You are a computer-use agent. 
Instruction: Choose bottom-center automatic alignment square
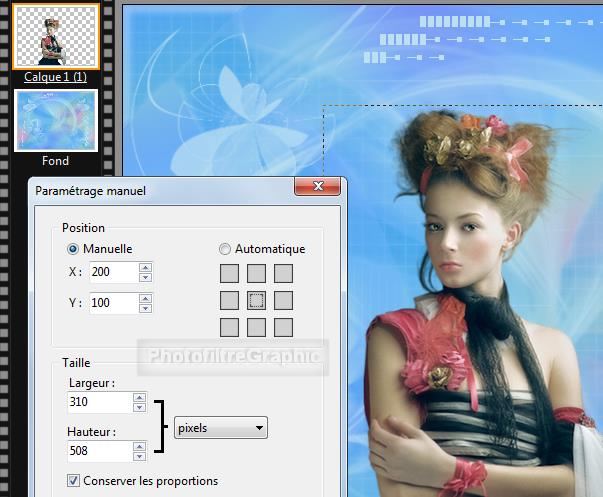257,327
